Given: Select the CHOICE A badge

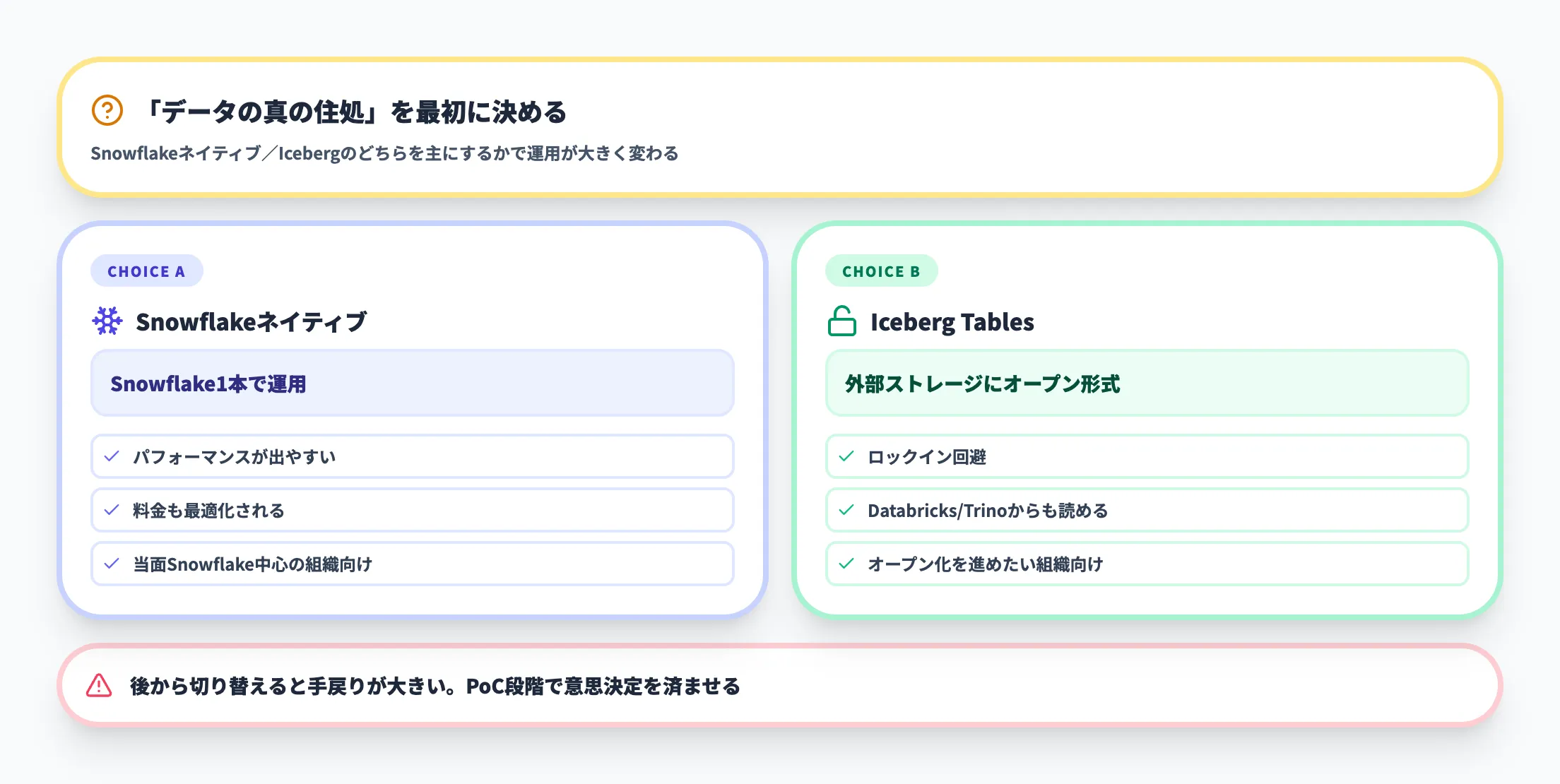Looking at the screenshot, I should 146,271.
